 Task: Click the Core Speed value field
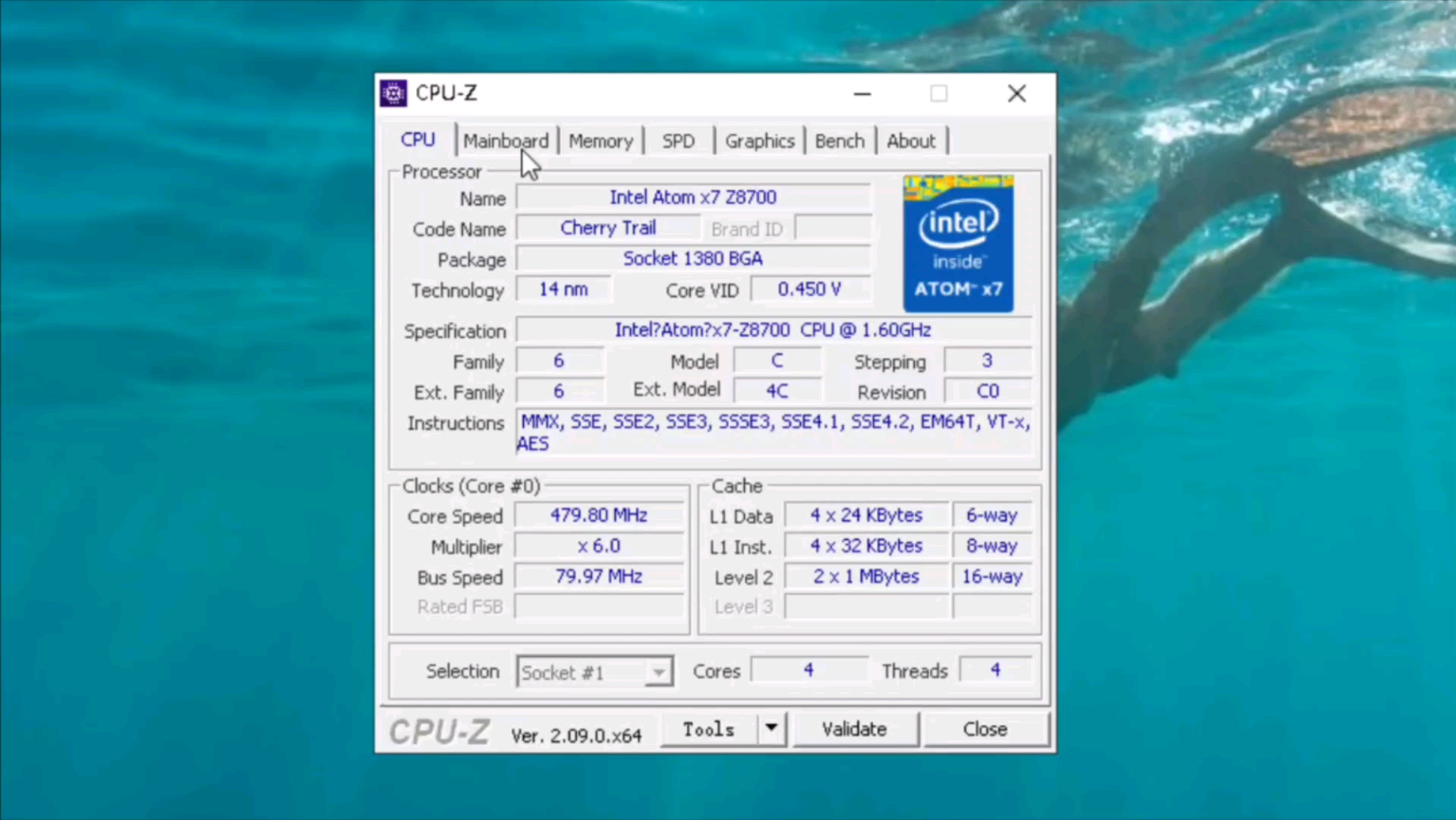pyautogui.click(x=598, y=516)
